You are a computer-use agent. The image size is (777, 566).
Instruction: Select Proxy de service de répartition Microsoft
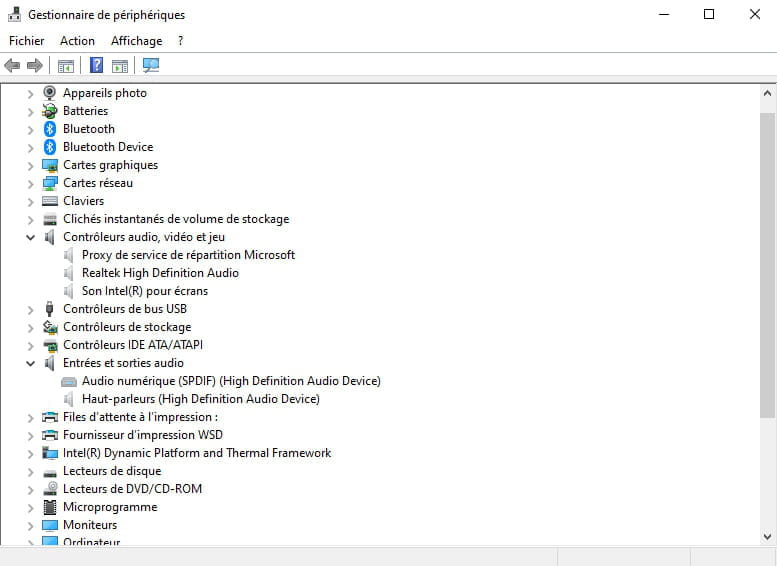[x=188, y=255]
